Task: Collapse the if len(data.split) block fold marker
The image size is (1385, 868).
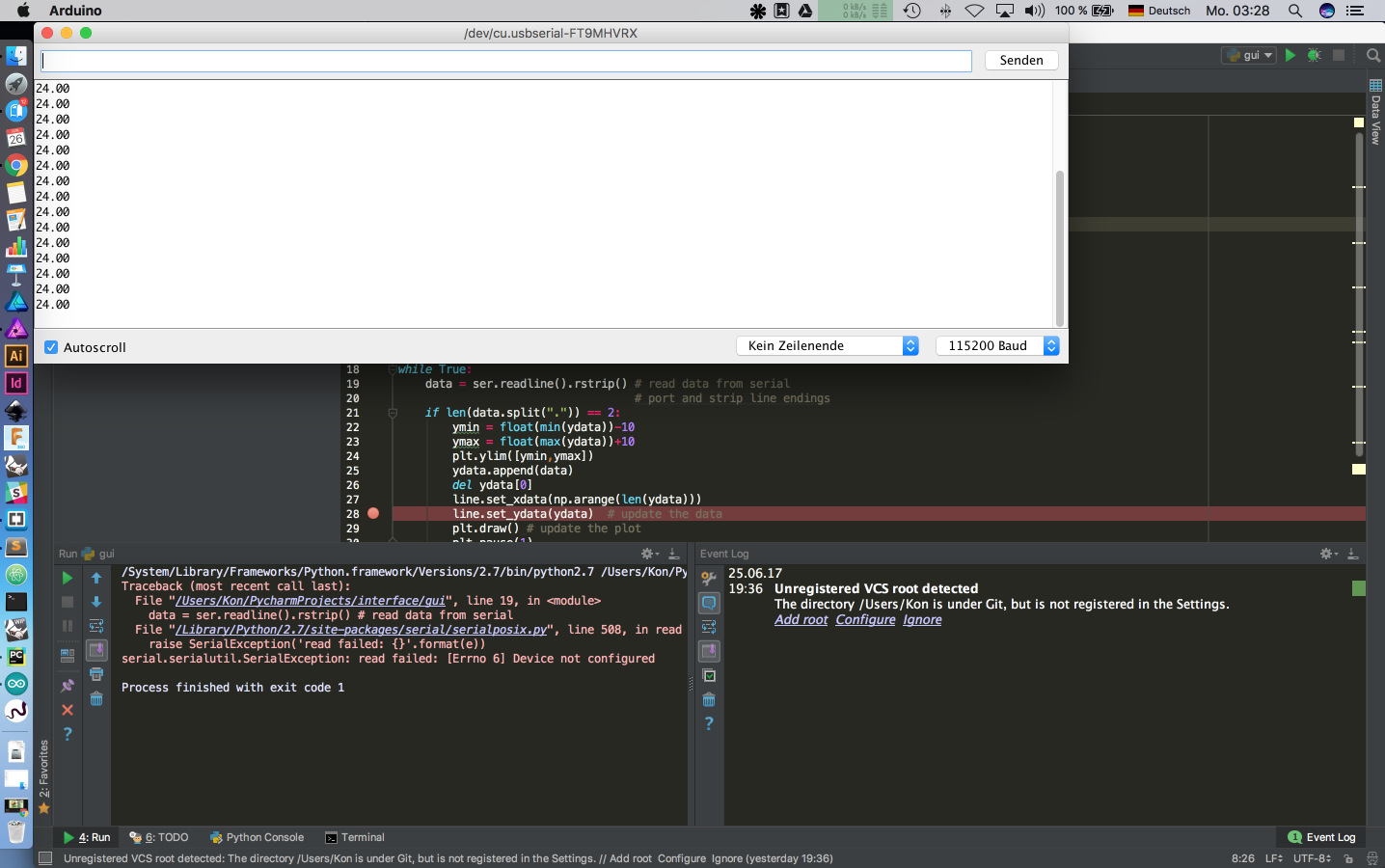Action: [x=393, y=413]
